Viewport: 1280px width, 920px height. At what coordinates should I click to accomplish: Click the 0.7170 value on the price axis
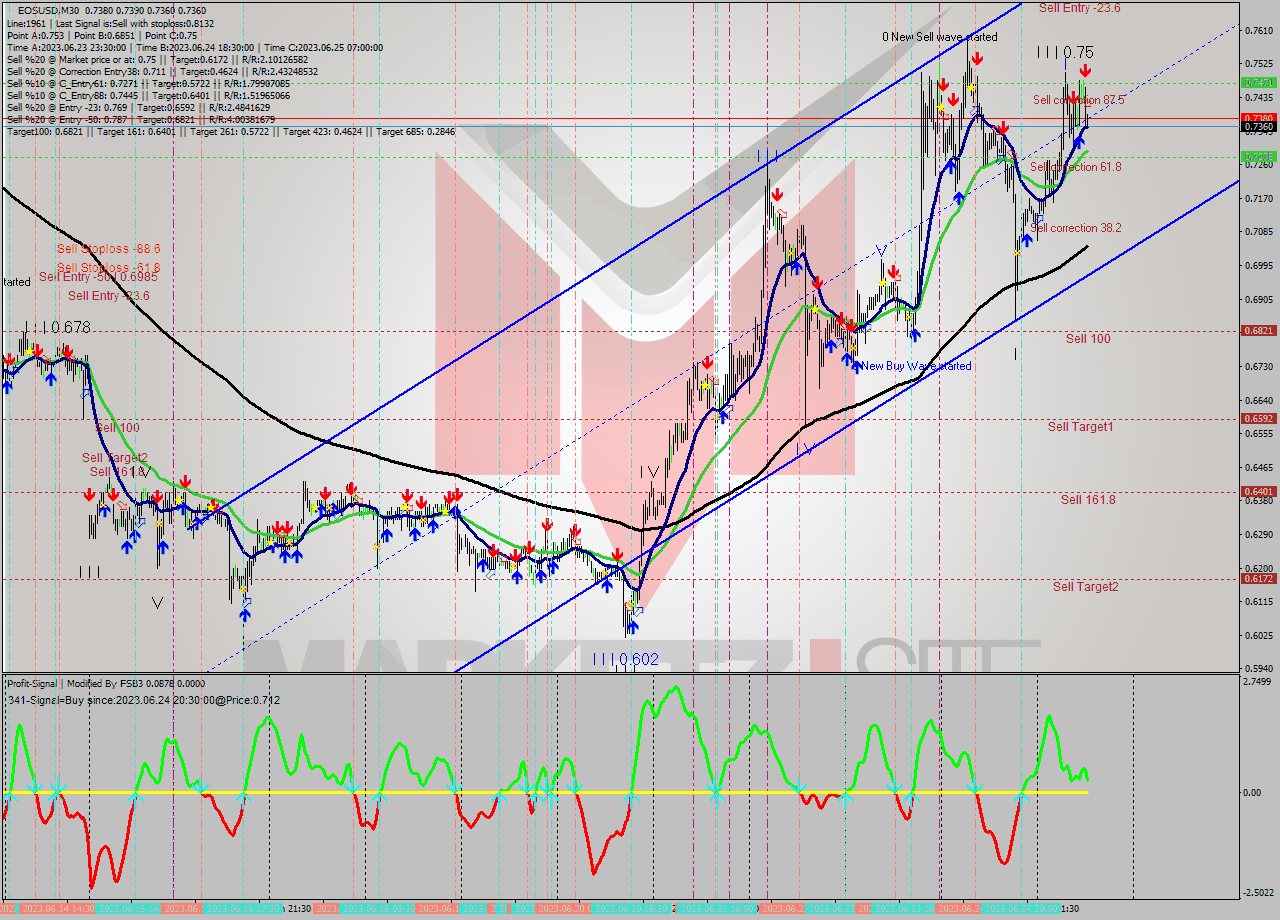click(x=1257, y=199)
